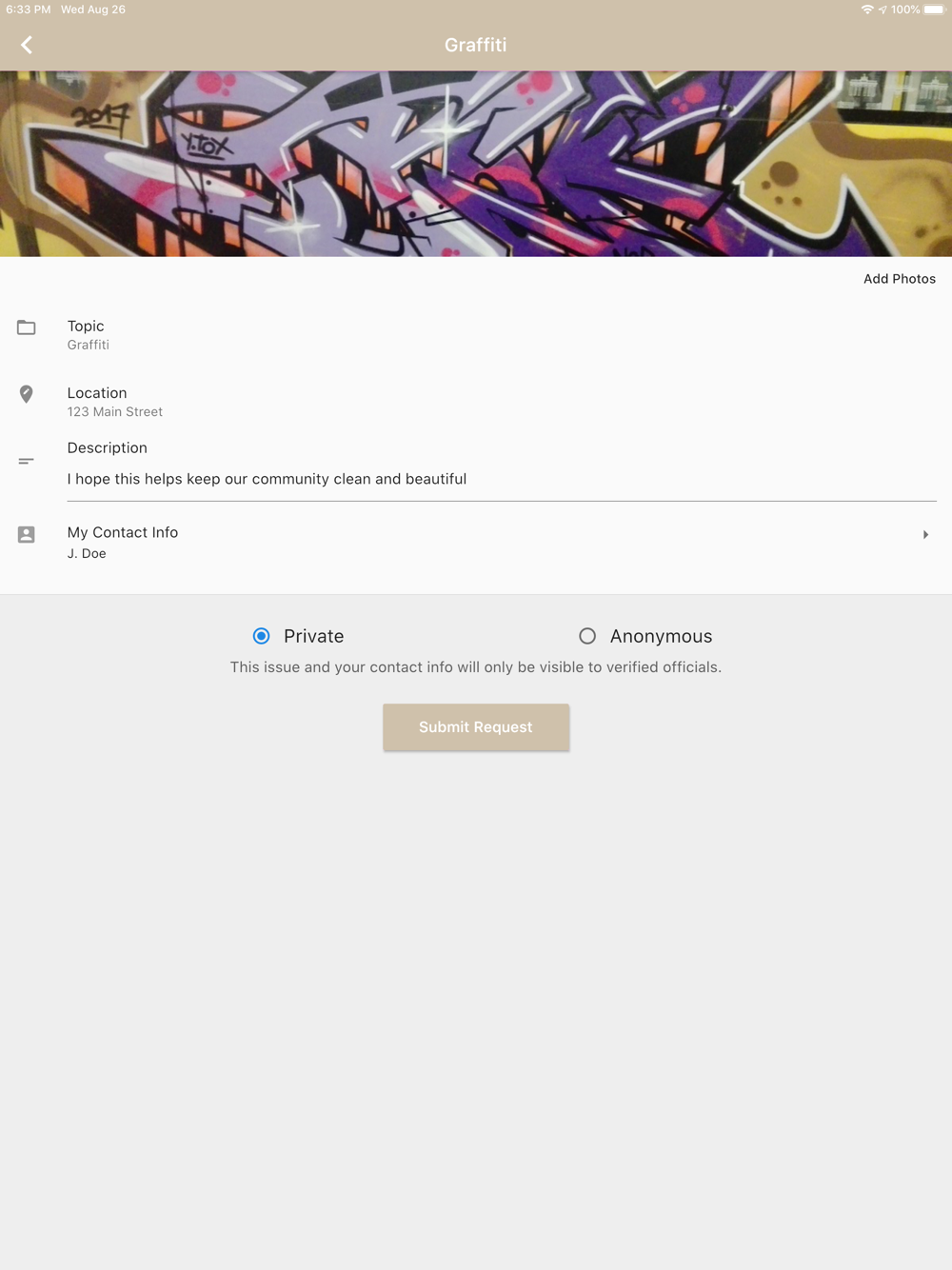Click the contact person icon
Screen dimensions: 952x1270
(x=27, y=535)
